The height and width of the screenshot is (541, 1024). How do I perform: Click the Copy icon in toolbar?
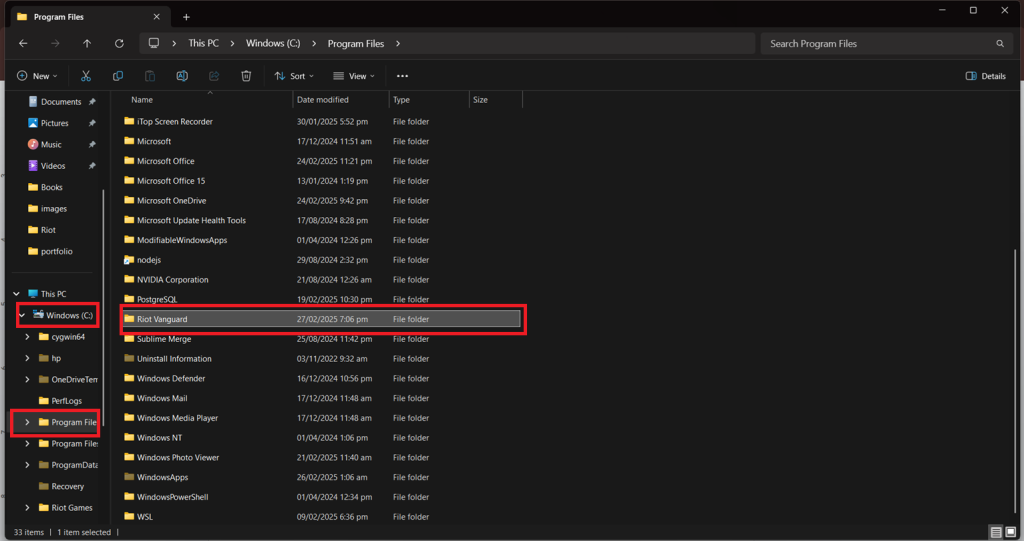tap(118, 76)
